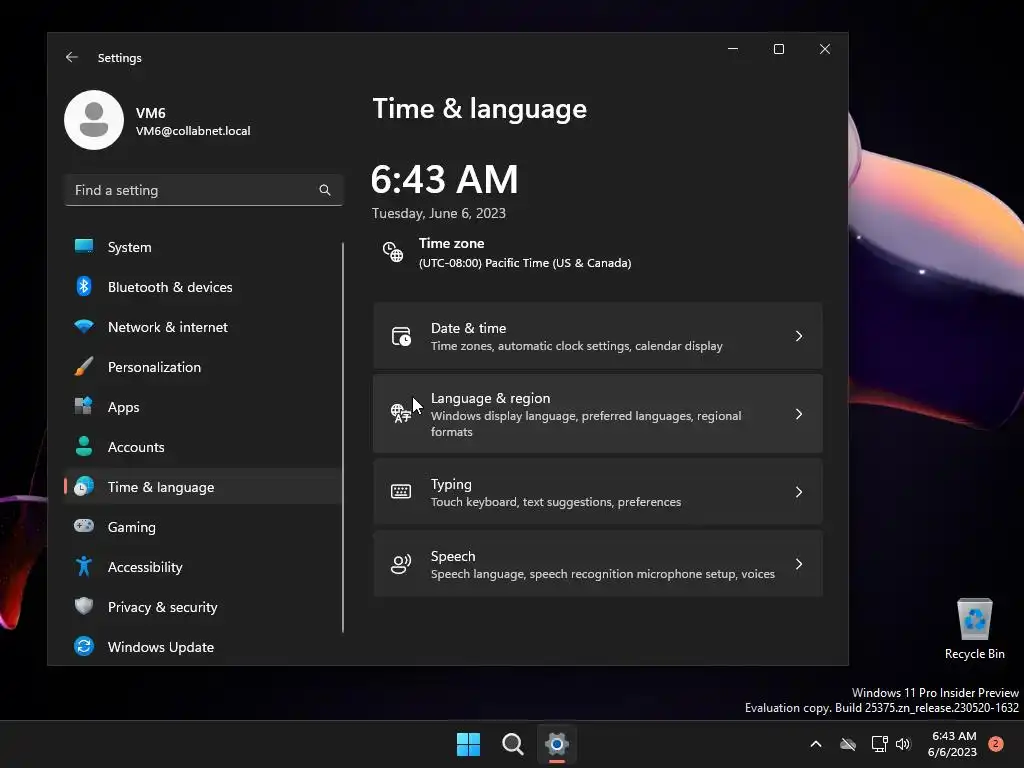Maximize the Settings window

(778, 49)
